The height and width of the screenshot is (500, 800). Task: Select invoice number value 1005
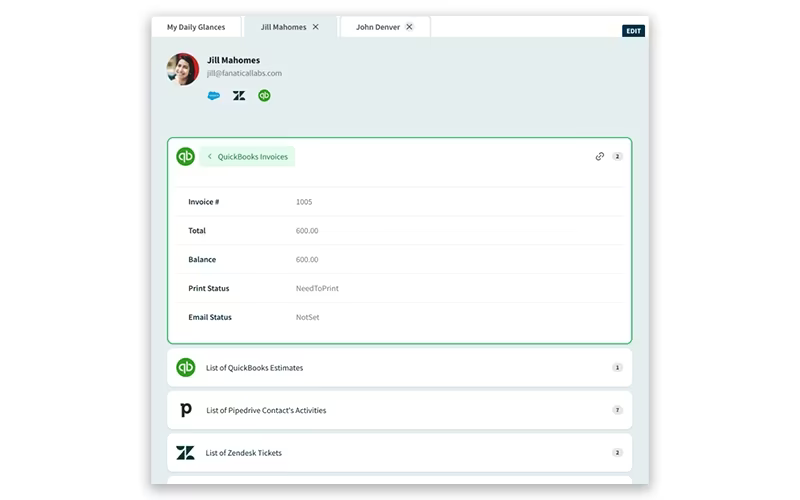tap(304, 202)
